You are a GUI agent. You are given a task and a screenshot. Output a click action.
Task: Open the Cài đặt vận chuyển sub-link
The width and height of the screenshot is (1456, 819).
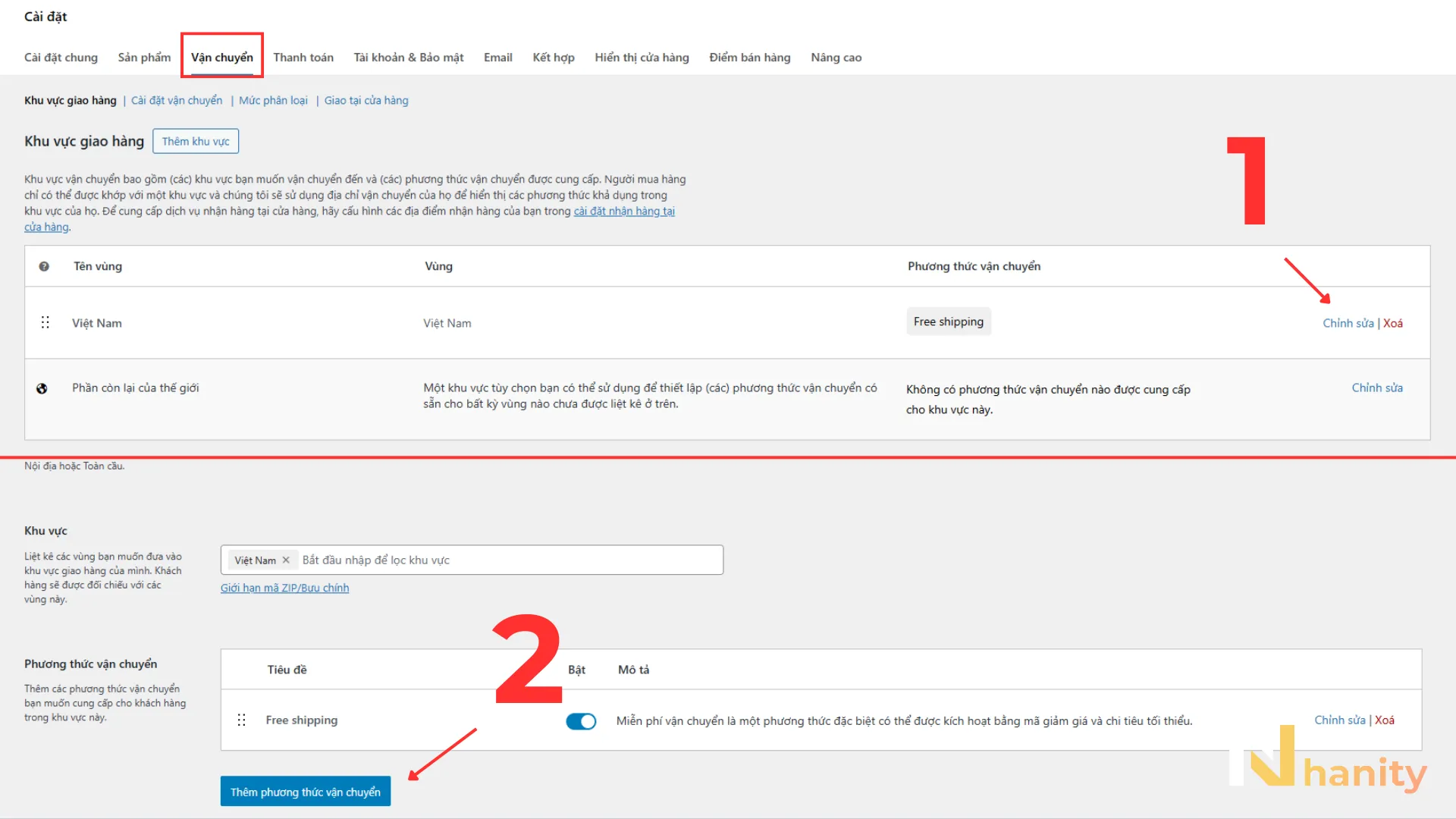pyautogui.click(x=177, y=100)
